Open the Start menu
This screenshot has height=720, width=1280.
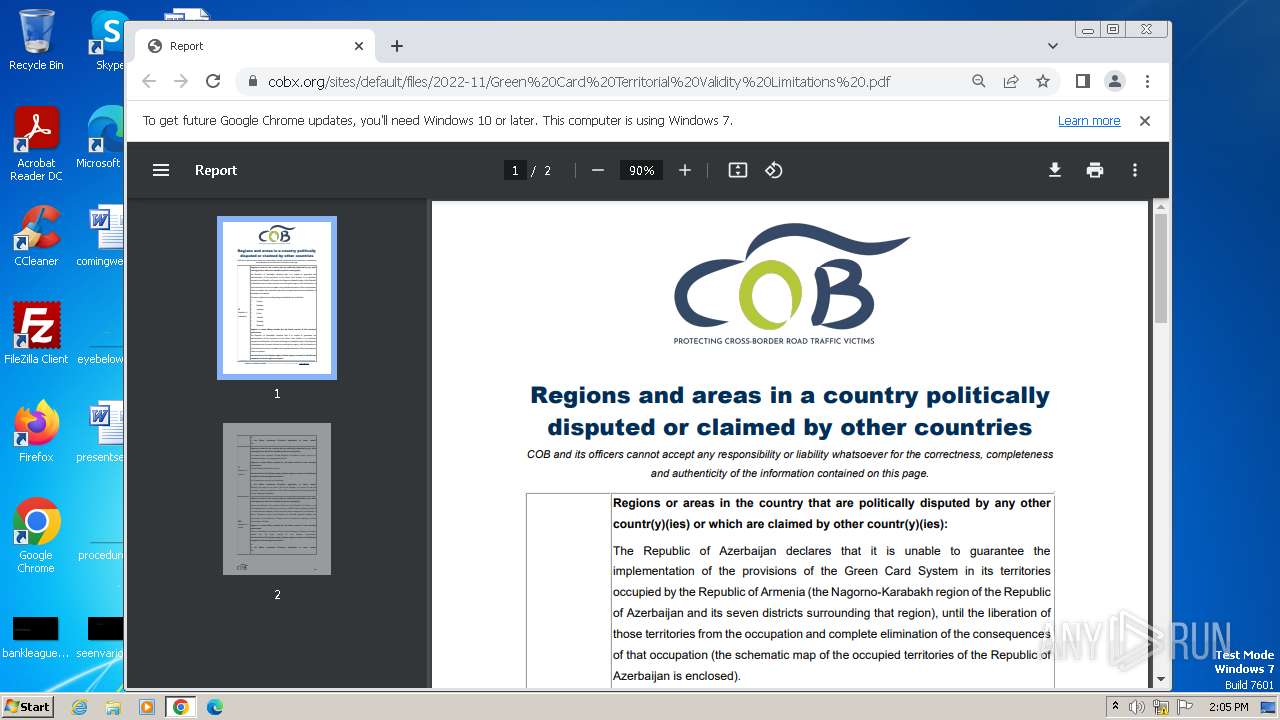pos(27,707)
